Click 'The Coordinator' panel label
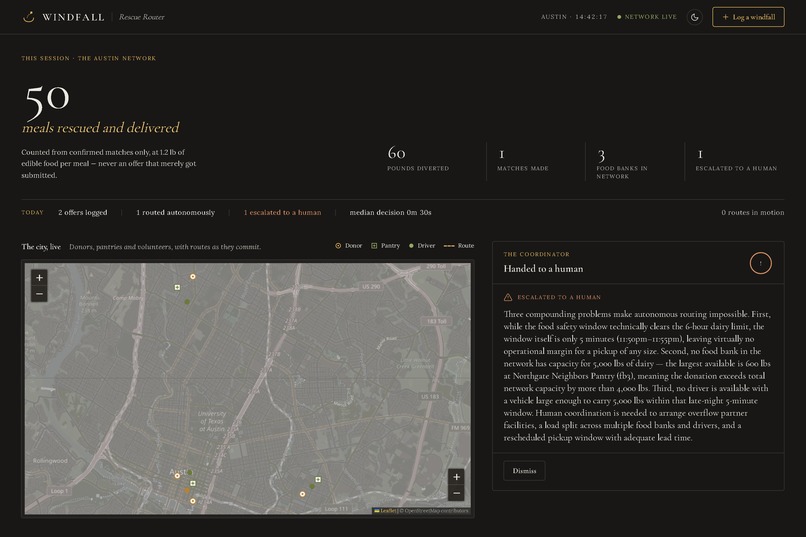The height and width of the screenshot is (537, 806). point(537,254)
